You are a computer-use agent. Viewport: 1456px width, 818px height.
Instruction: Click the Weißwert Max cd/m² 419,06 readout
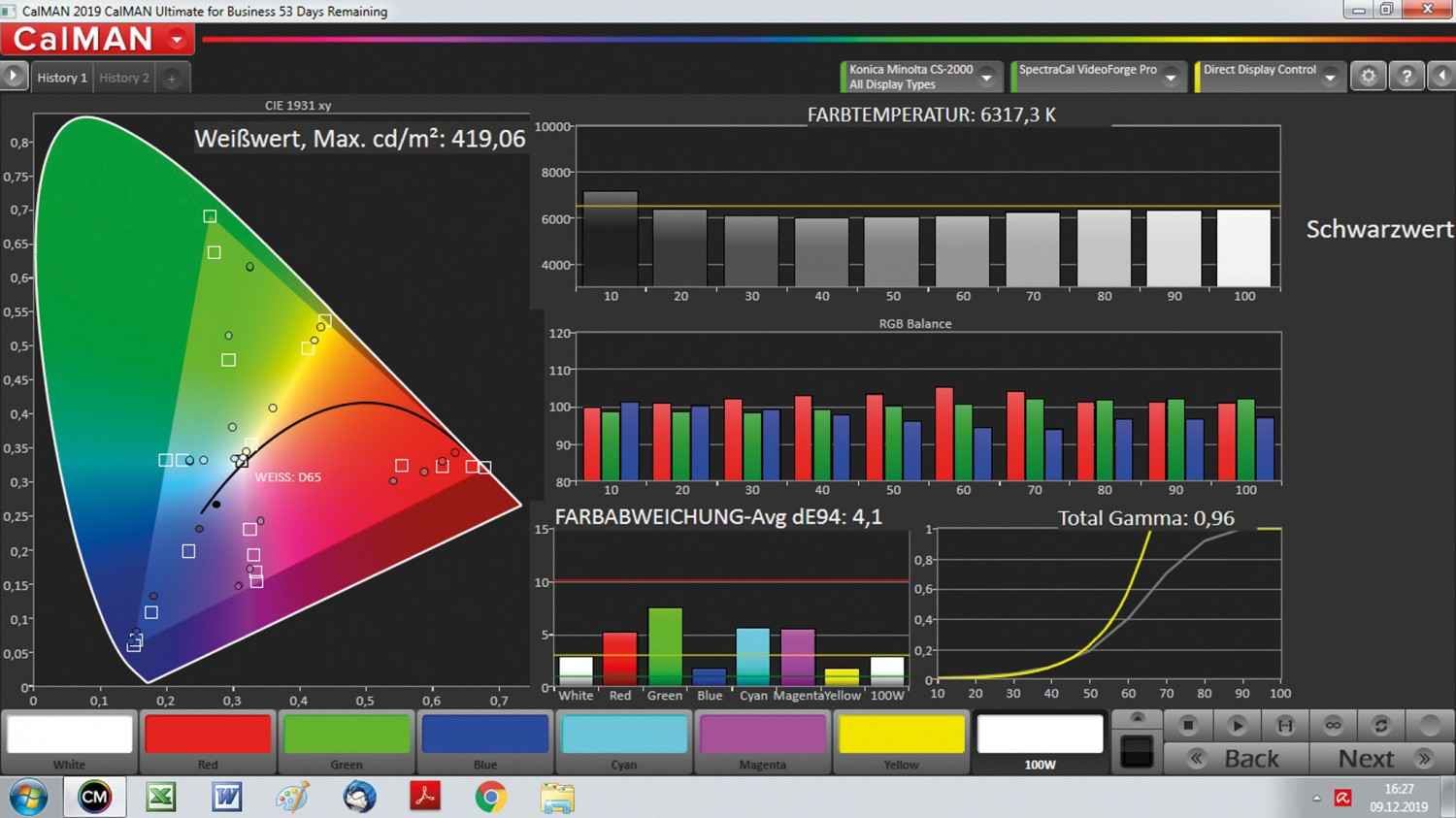[360, 139]
